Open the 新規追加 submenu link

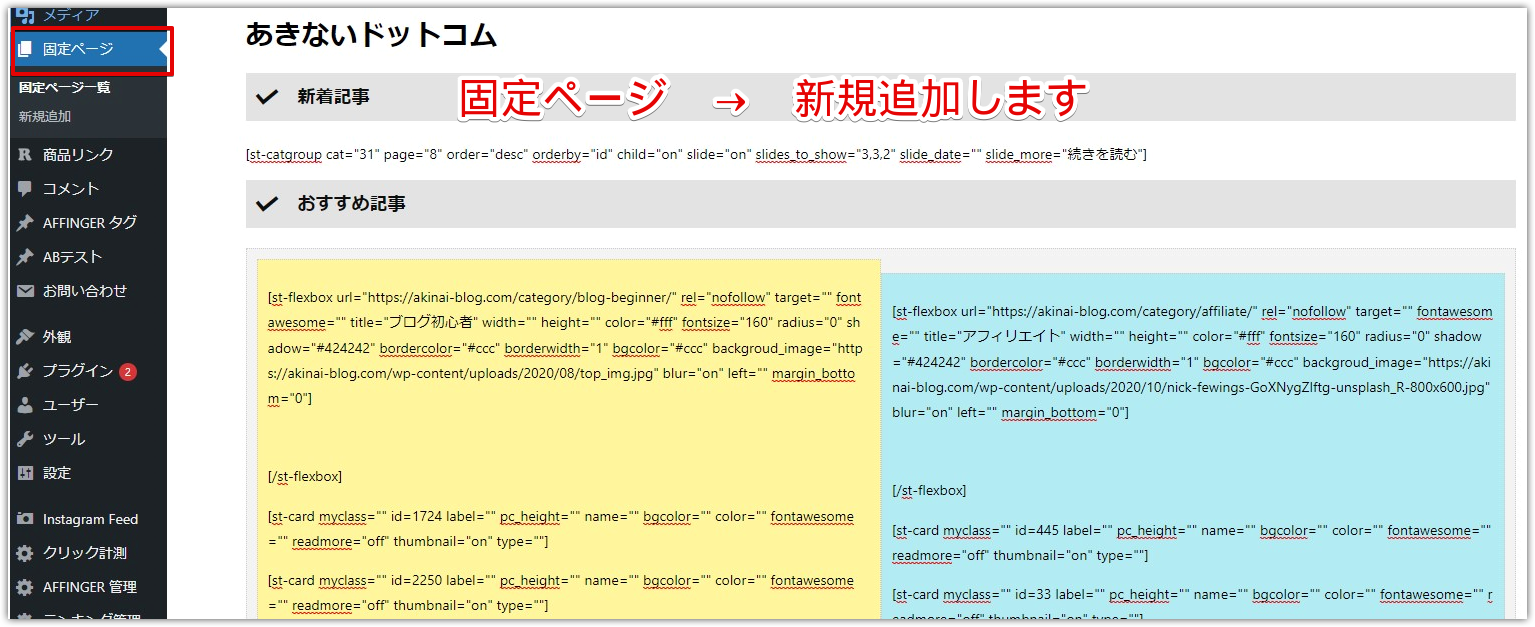point(45,116)
